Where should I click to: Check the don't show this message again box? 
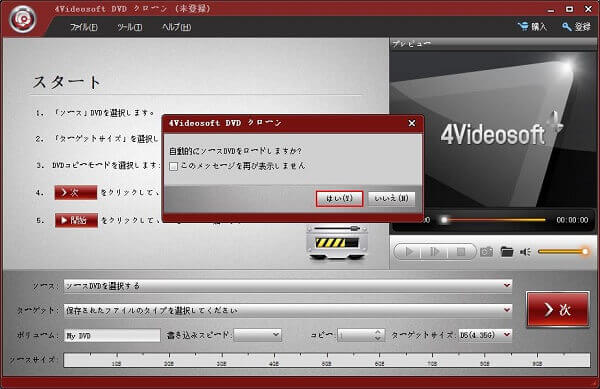point(173,166)
